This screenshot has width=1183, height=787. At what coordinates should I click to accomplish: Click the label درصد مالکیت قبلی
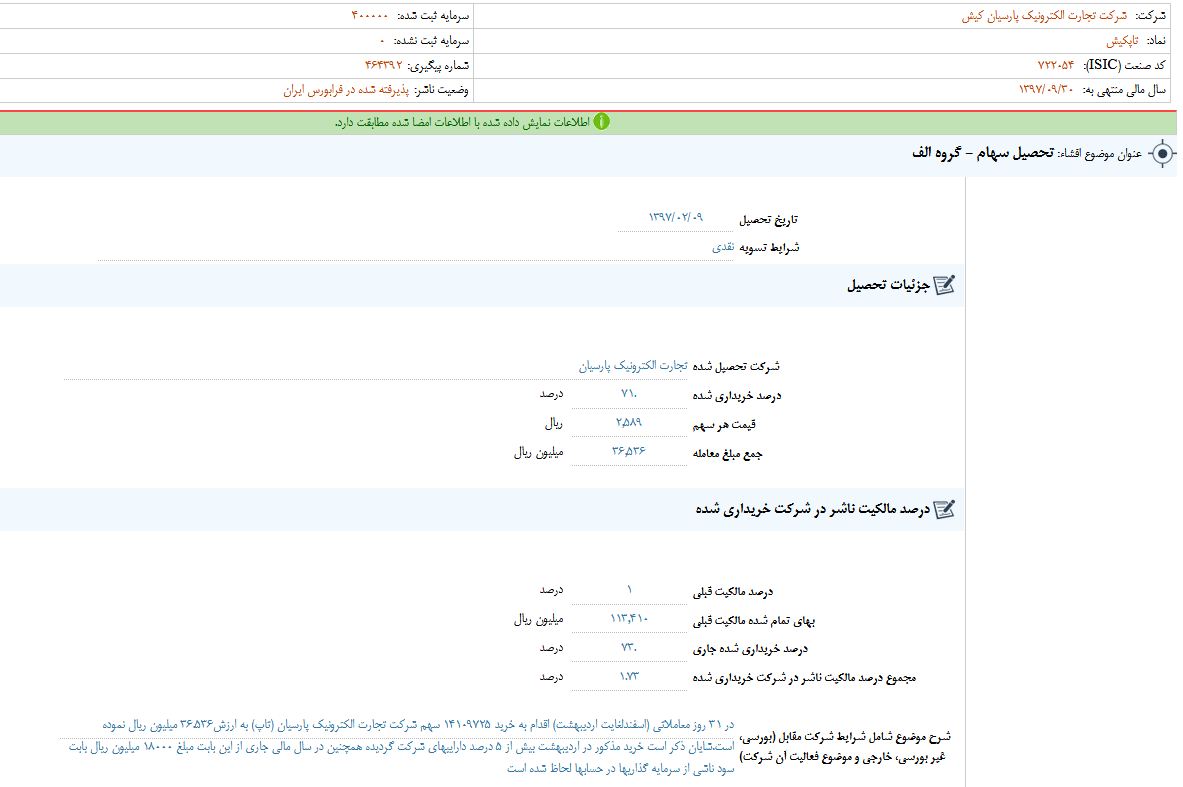[x=733, y=592]
